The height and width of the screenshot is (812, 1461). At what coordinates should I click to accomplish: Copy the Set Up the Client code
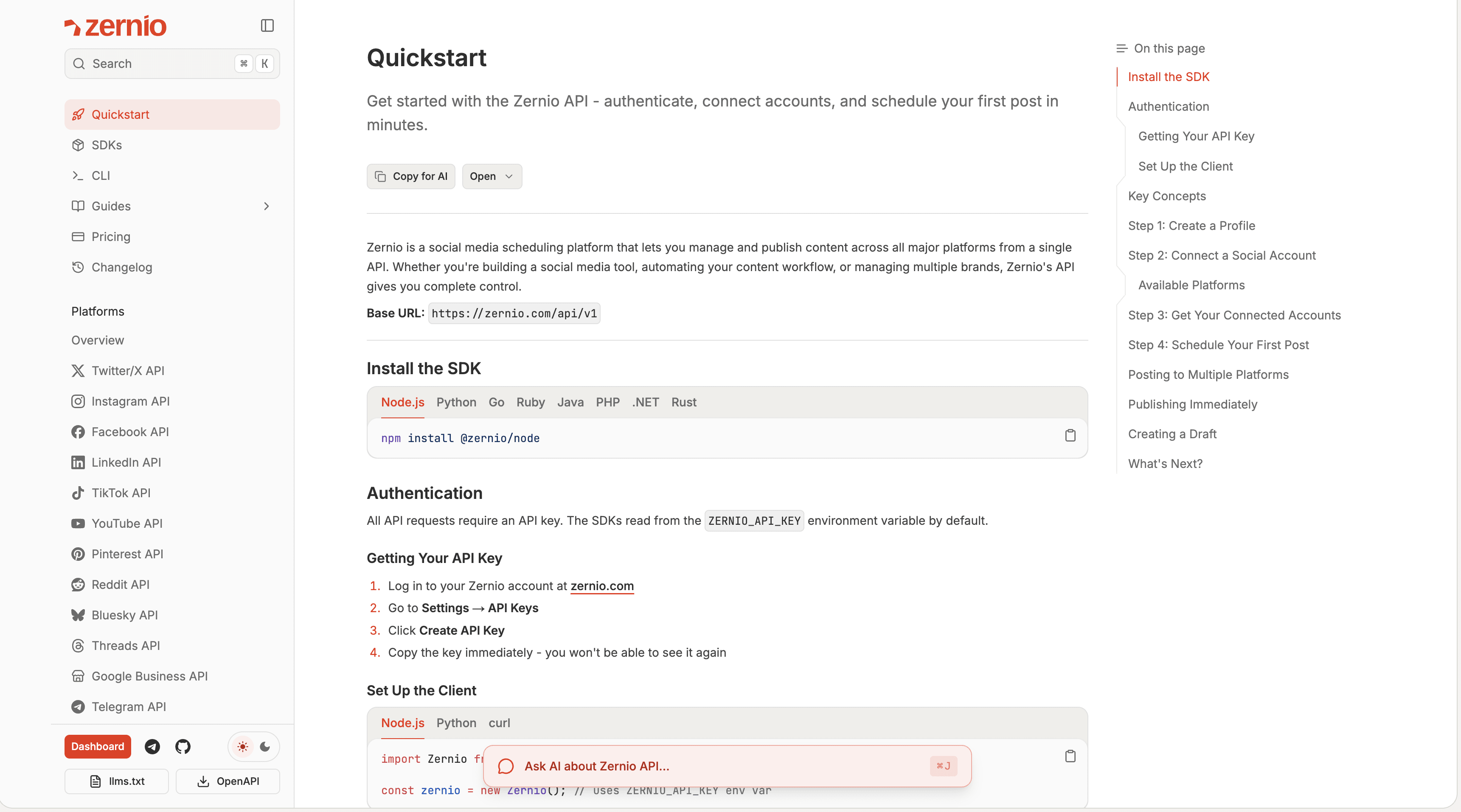click(x=1070, y=756)
